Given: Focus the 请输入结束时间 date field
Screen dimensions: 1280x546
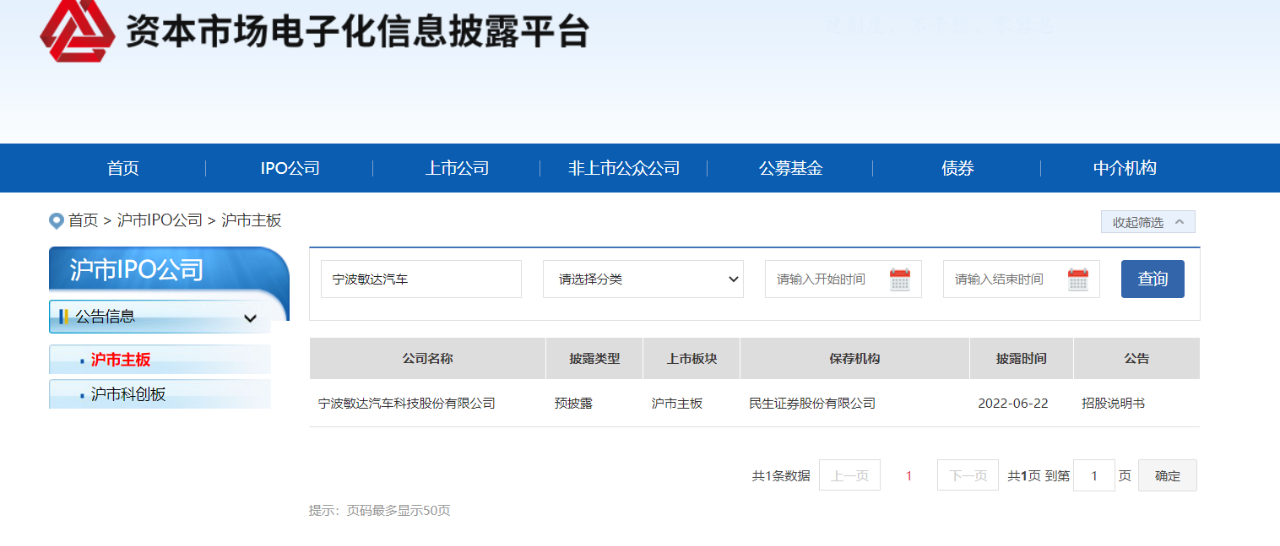Looking at the screenshot, I should click(1021, 279).
